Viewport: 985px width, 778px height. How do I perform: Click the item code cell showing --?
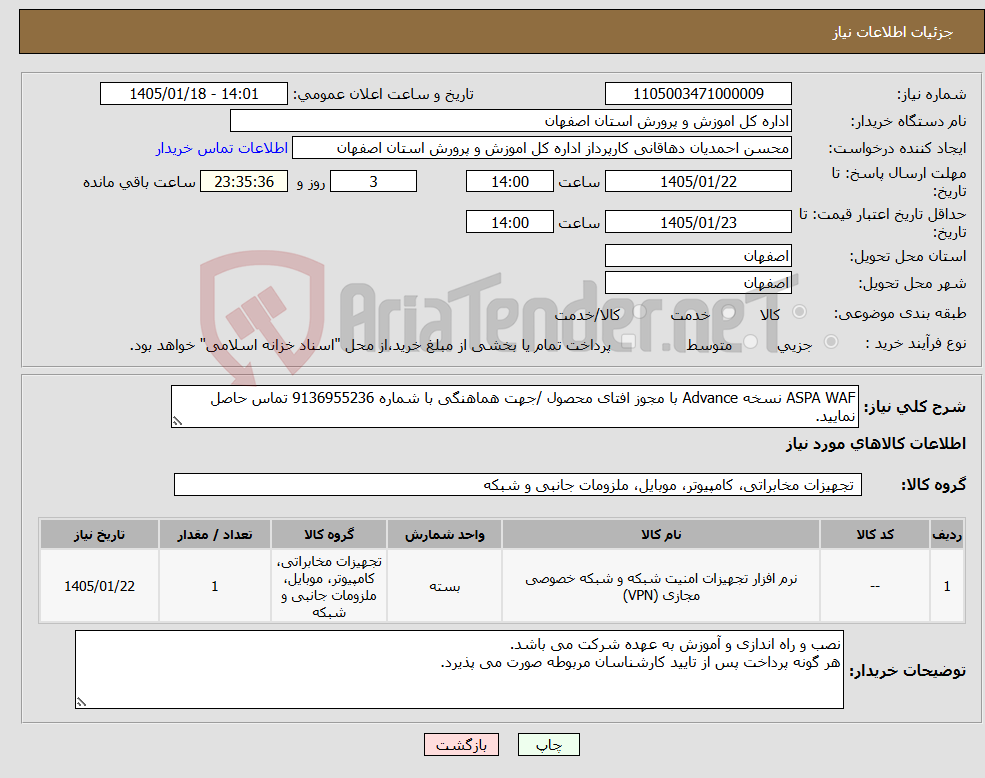tap(875, 586)
